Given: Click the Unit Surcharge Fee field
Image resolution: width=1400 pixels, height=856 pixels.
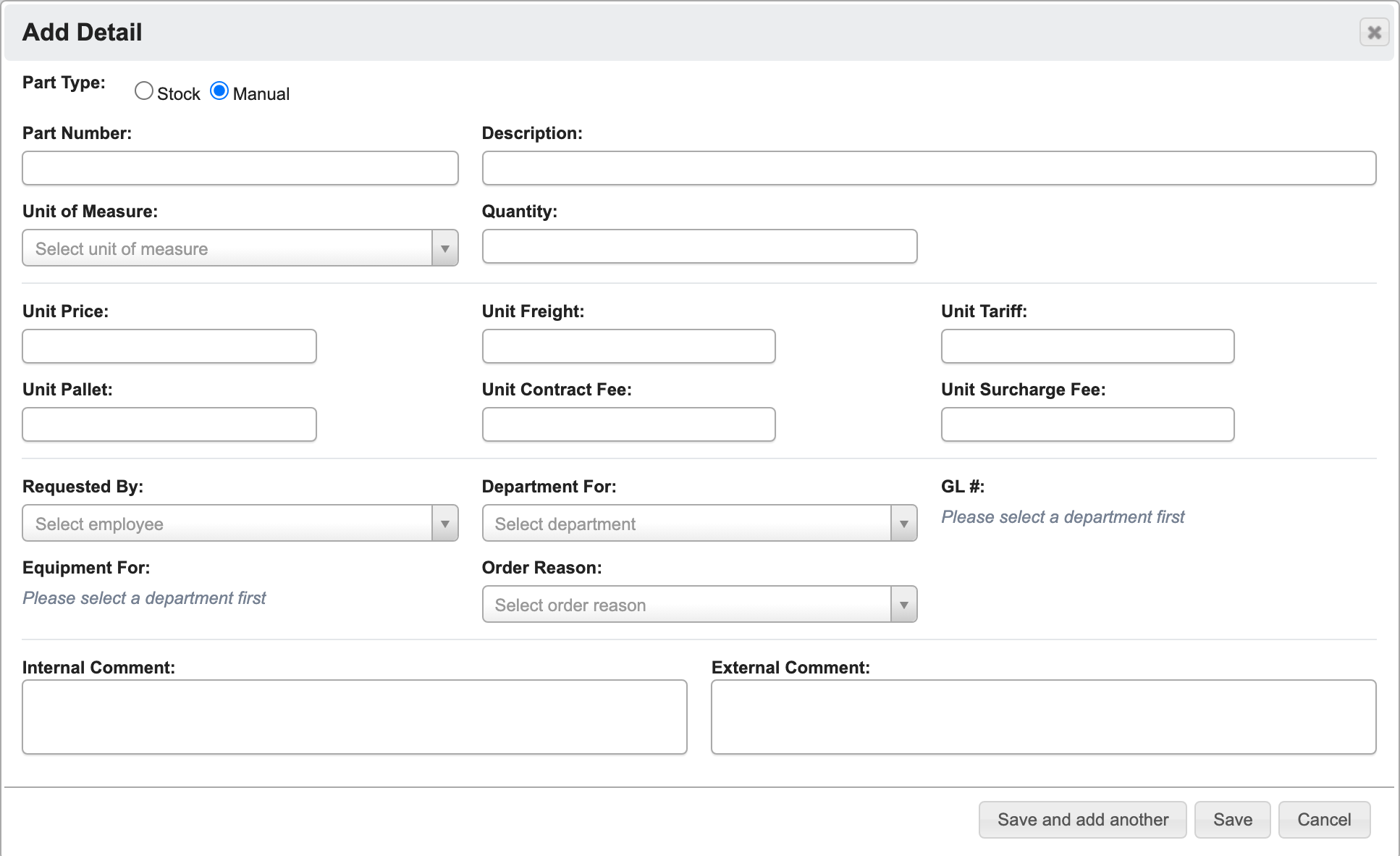Looking at the screenshot, I should (1087, 424).
